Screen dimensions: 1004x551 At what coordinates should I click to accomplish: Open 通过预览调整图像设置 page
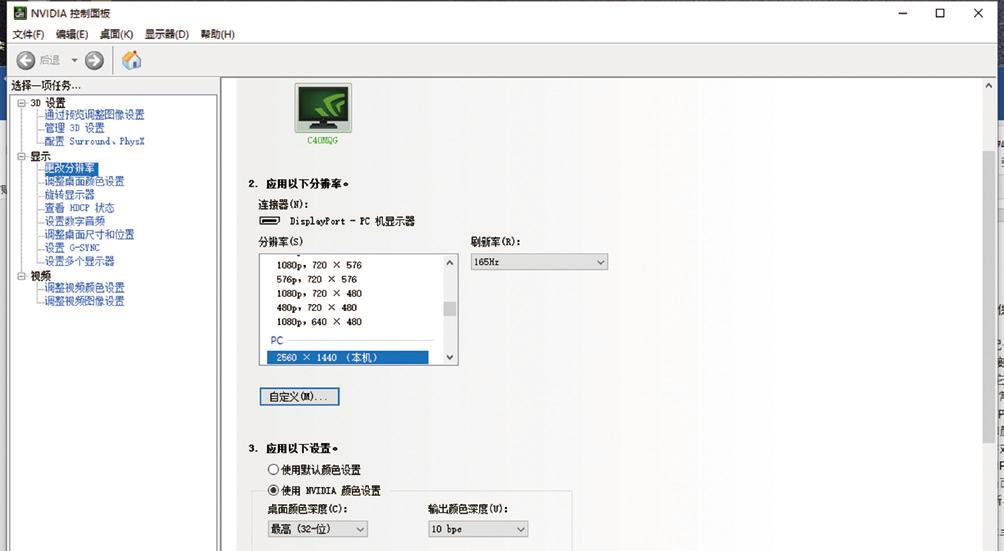click(x=94, y=115)
